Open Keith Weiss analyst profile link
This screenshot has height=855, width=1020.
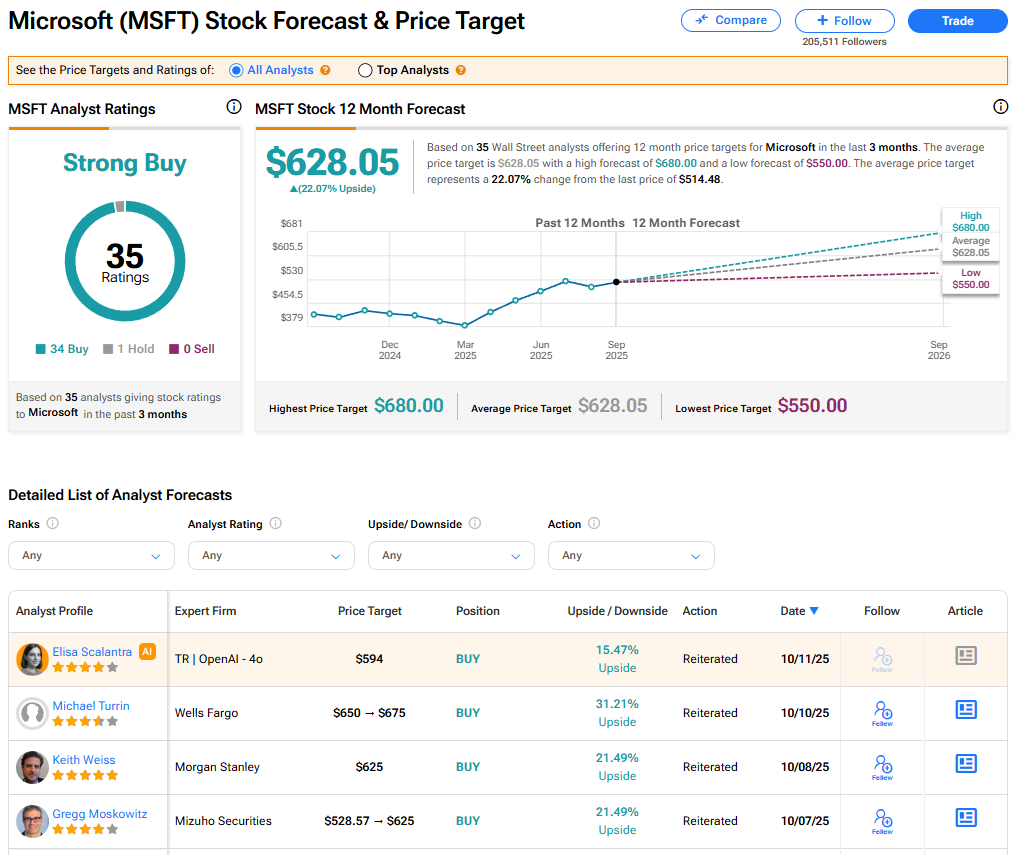(x=84, y=760)
